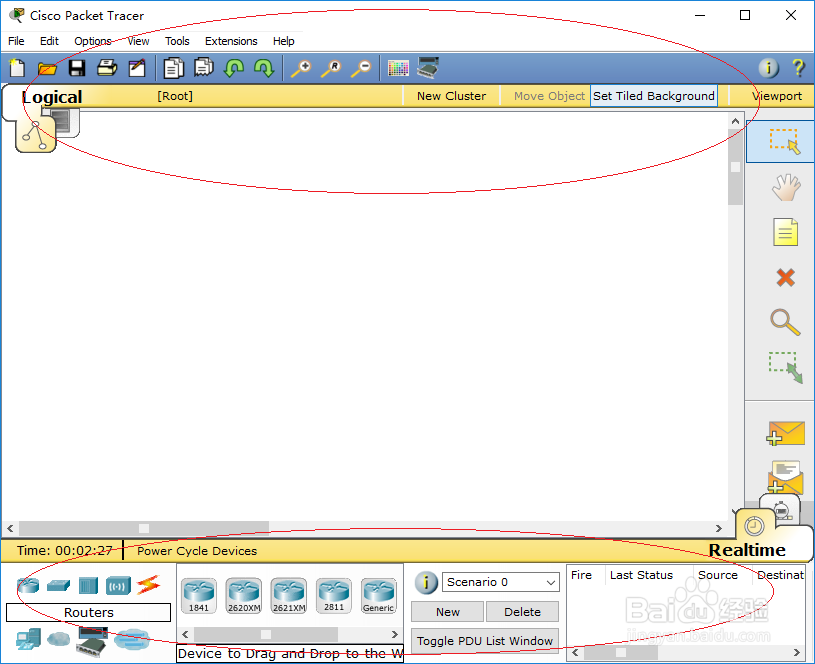
Task: Switch to the Realtime mode tab
Action: pyautogui.click(x=747, y=550)
